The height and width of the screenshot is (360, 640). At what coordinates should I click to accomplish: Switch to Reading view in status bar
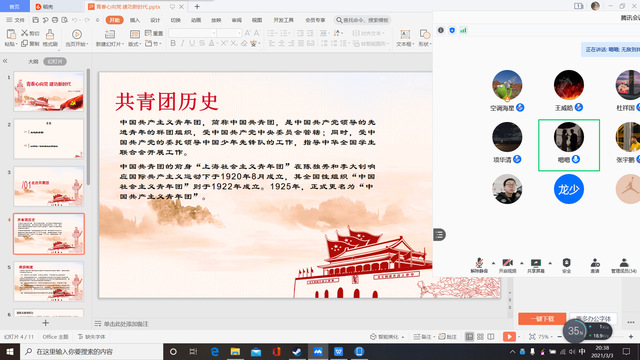pos(491,337)
